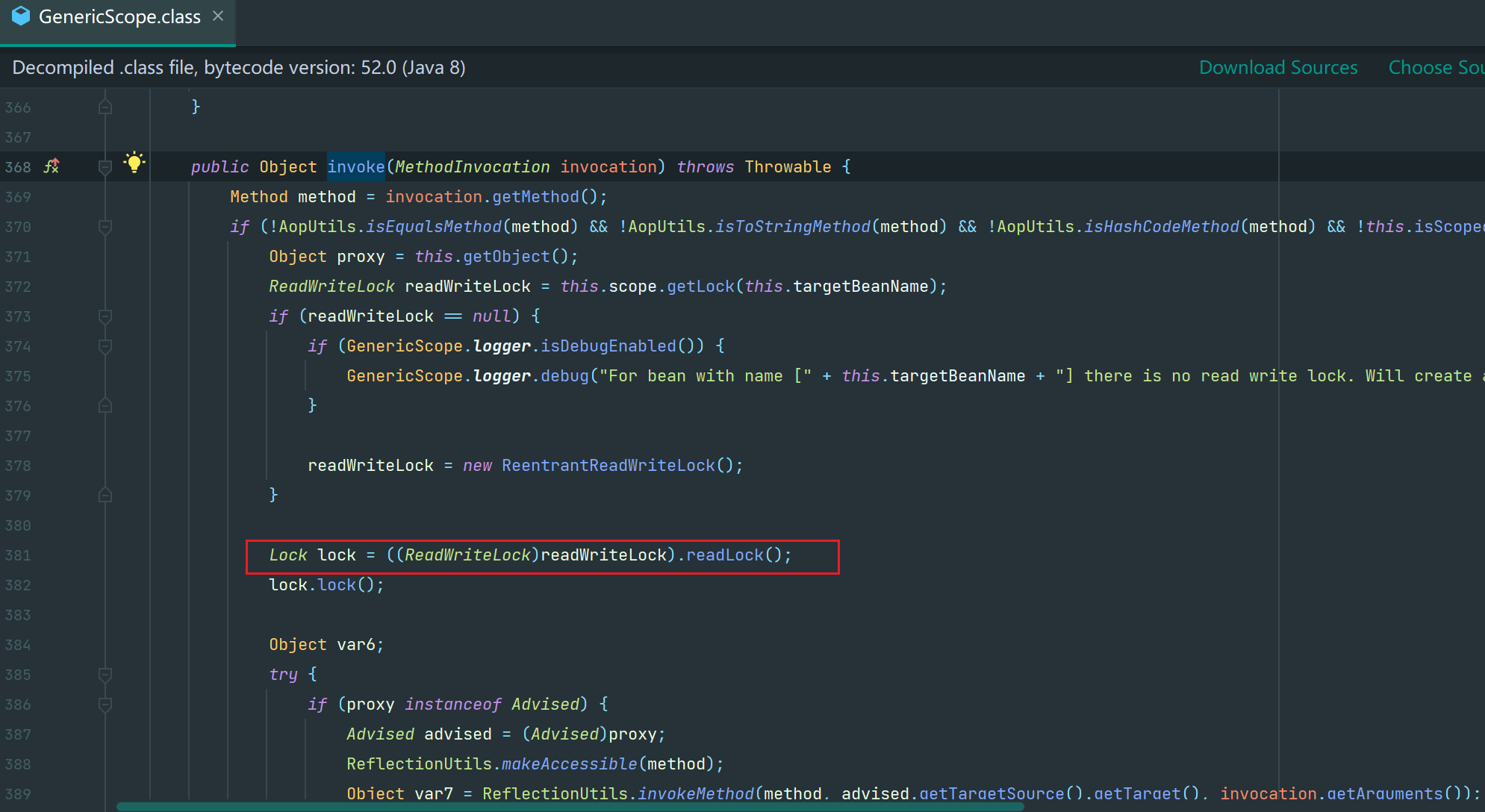Screen dimensions: 1485x812
Task: Collapse the isDebugEnabled block fold line 374
Action: [x=105, y=346]
